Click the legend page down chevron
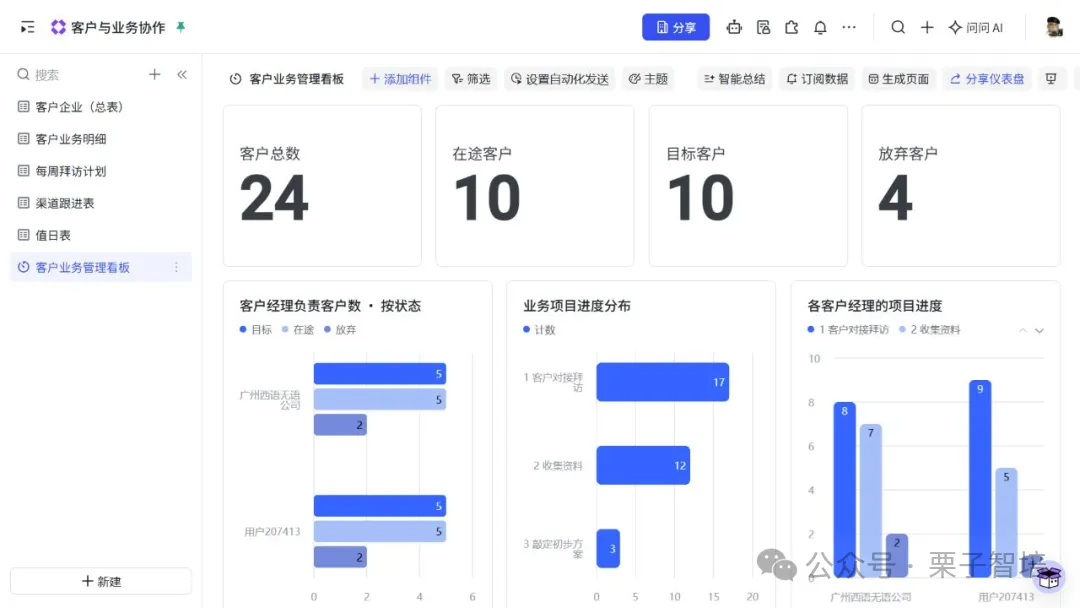1080x608 pixels. [1039, 331]
